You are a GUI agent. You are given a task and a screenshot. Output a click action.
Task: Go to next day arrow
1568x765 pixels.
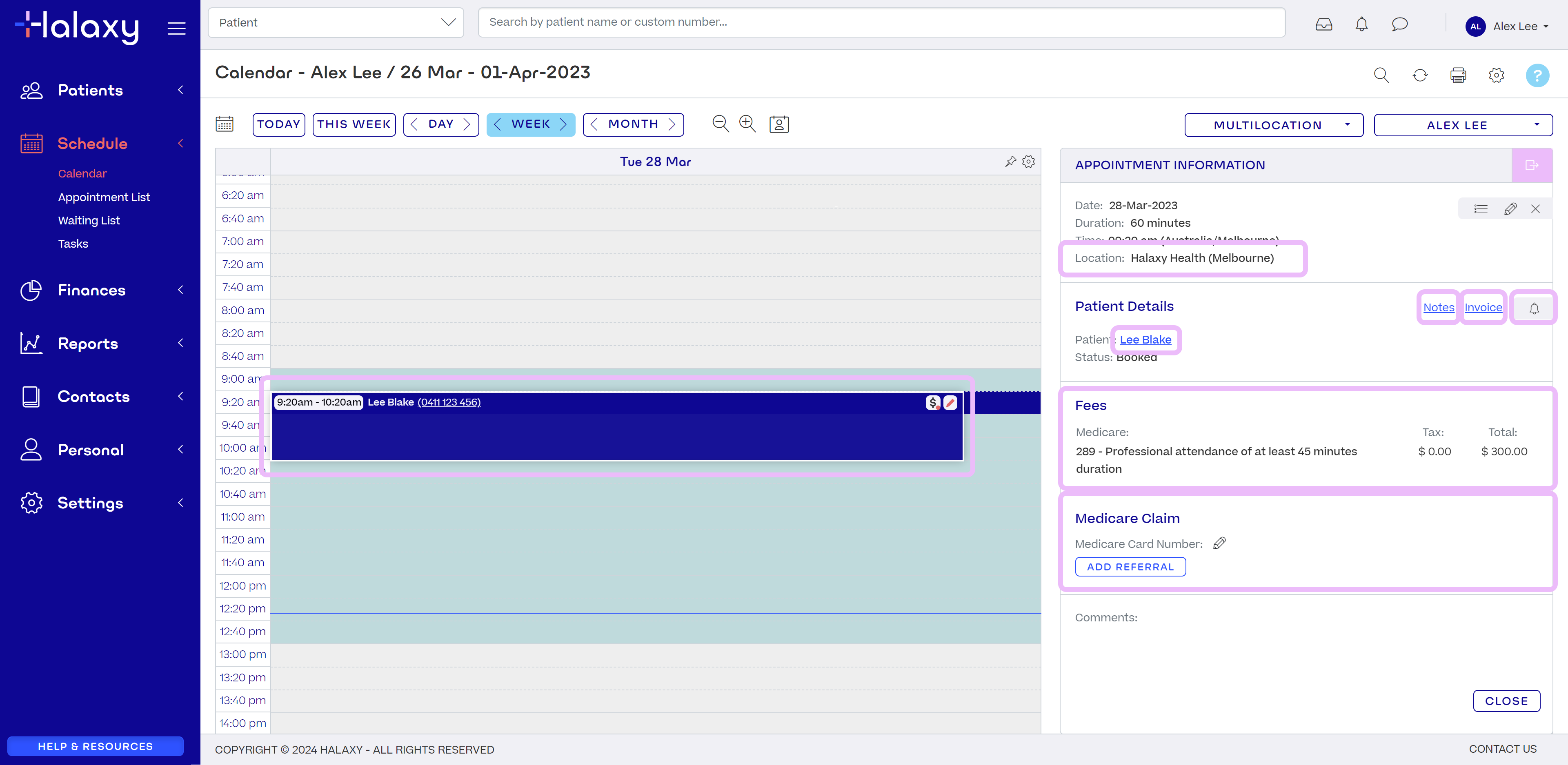[x=467, y=124]
